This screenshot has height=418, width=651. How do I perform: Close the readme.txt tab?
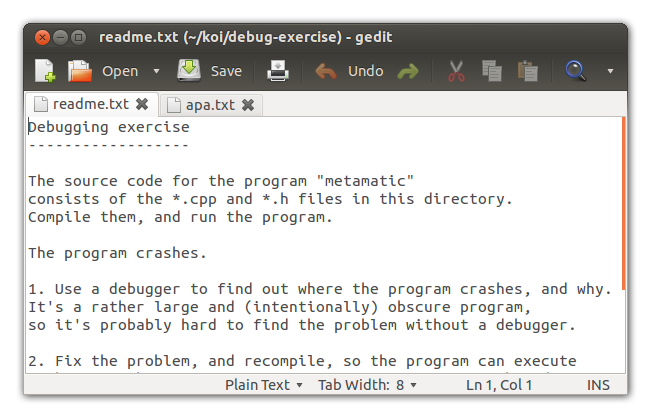[x=142, y=104]
